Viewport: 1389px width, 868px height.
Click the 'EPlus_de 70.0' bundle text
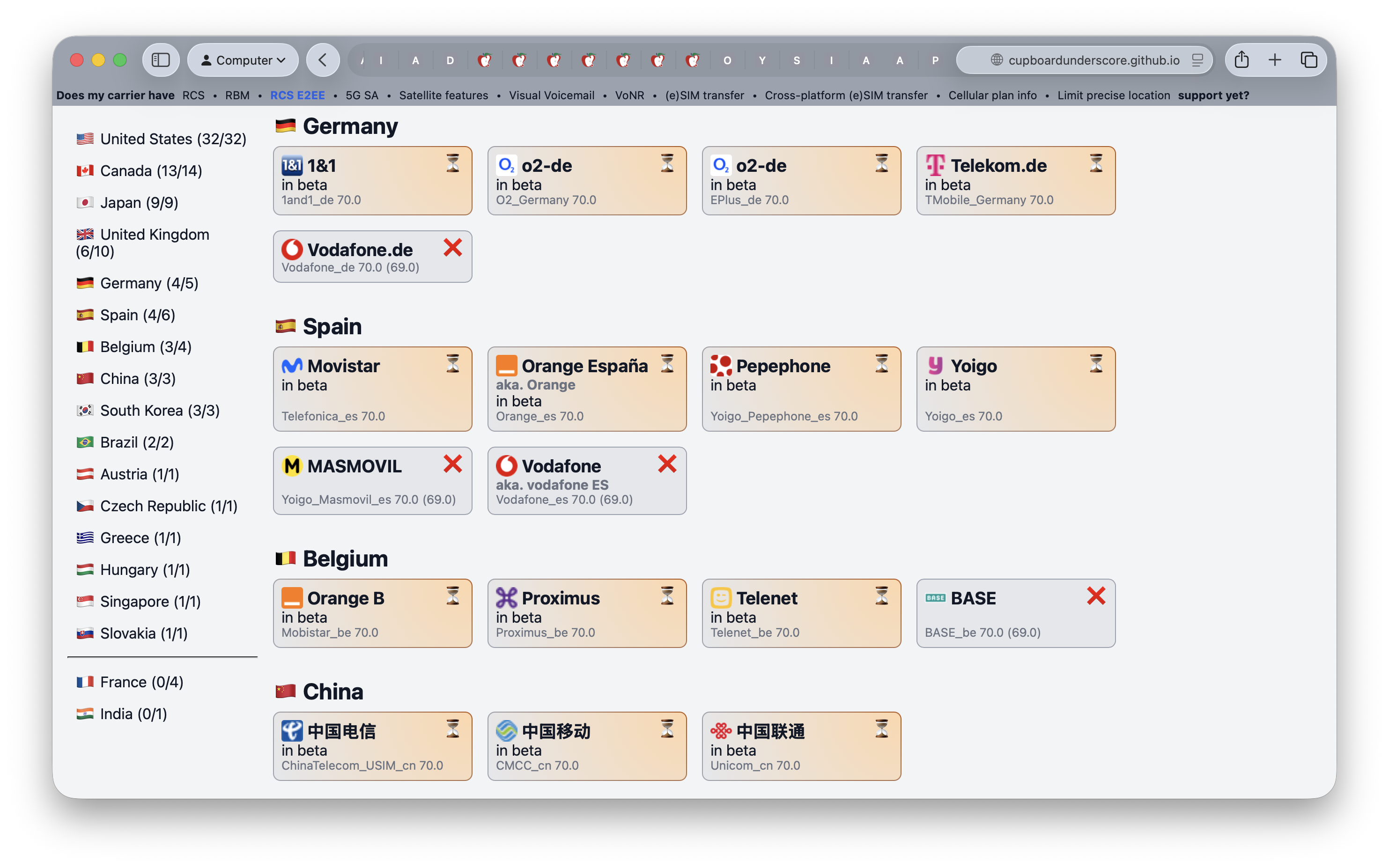pos(749,200)
